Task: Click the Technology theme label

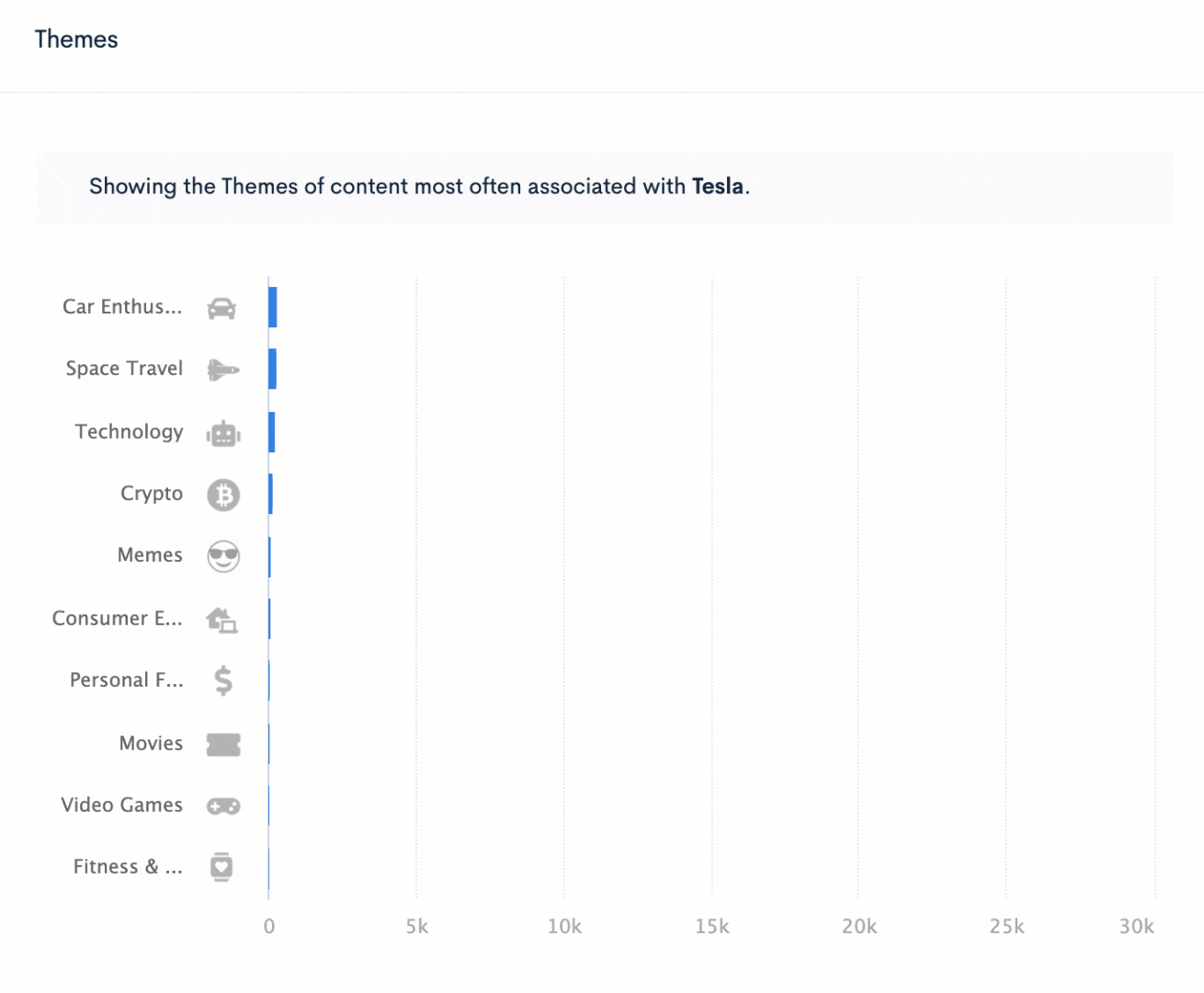Action: 130,431
